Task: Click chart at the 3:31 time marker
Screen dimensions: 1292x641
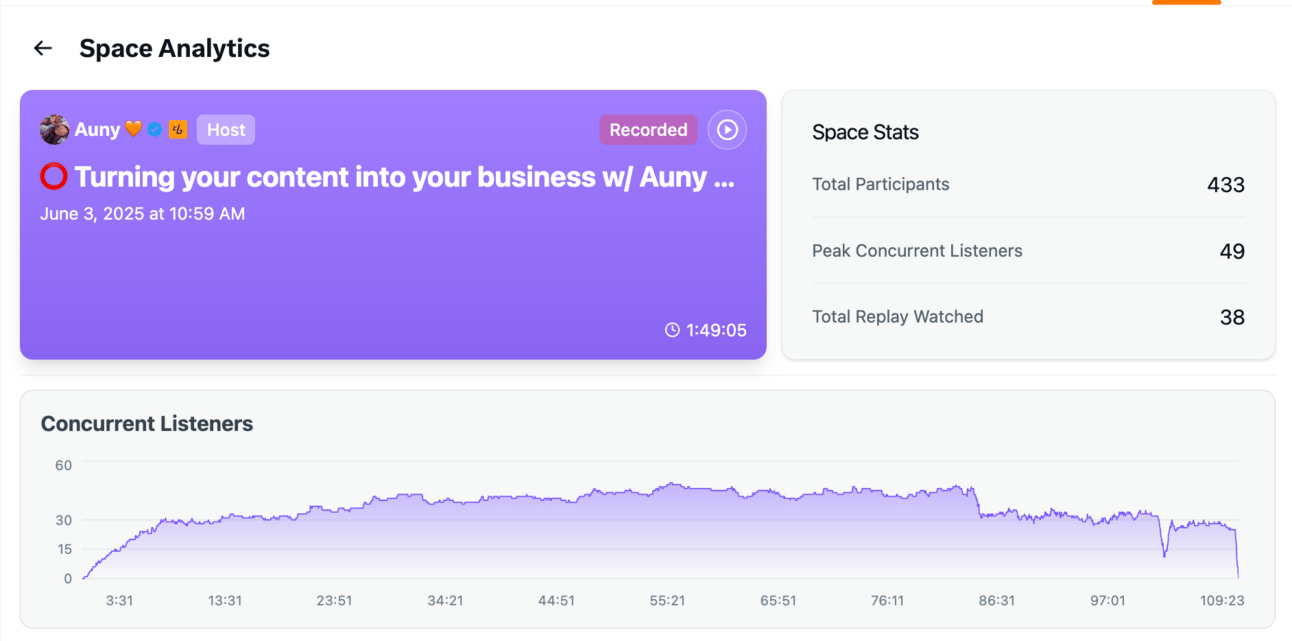Action: point(119,560)
